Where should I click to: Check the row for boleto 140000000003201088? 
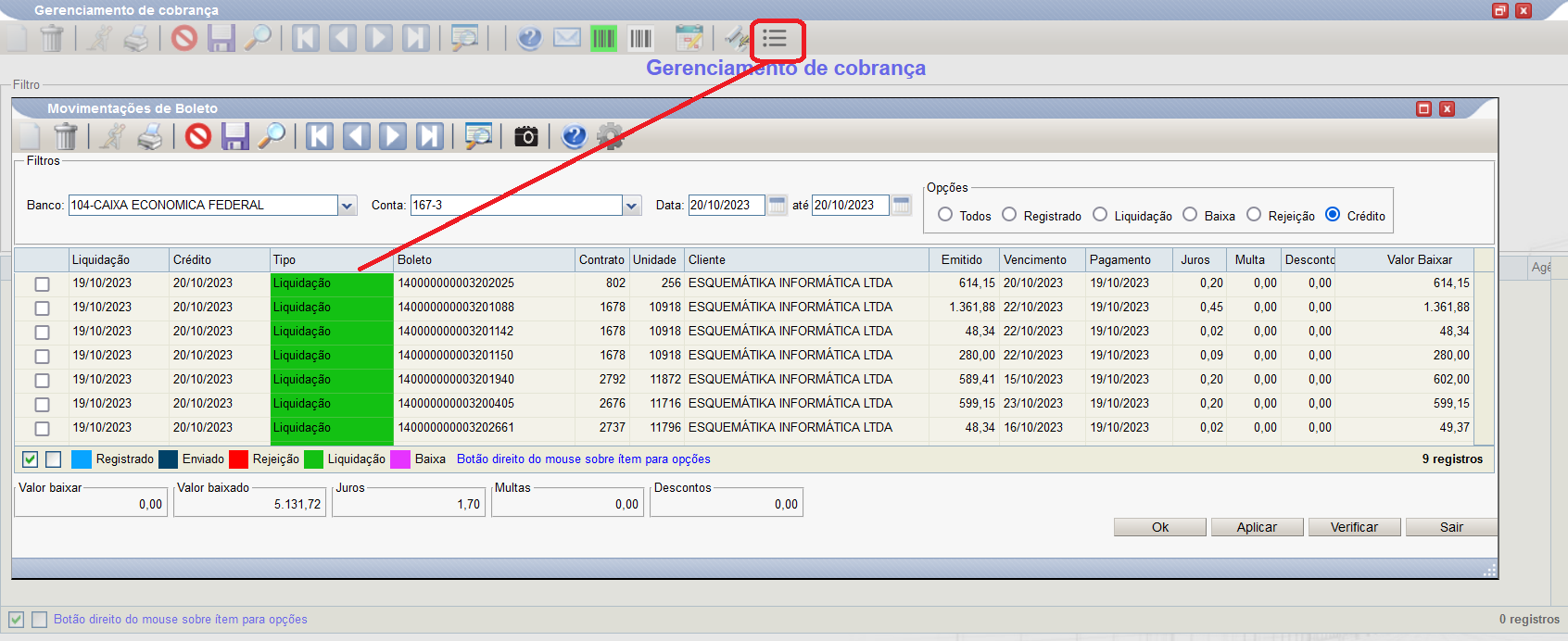[x=42, y=308]
